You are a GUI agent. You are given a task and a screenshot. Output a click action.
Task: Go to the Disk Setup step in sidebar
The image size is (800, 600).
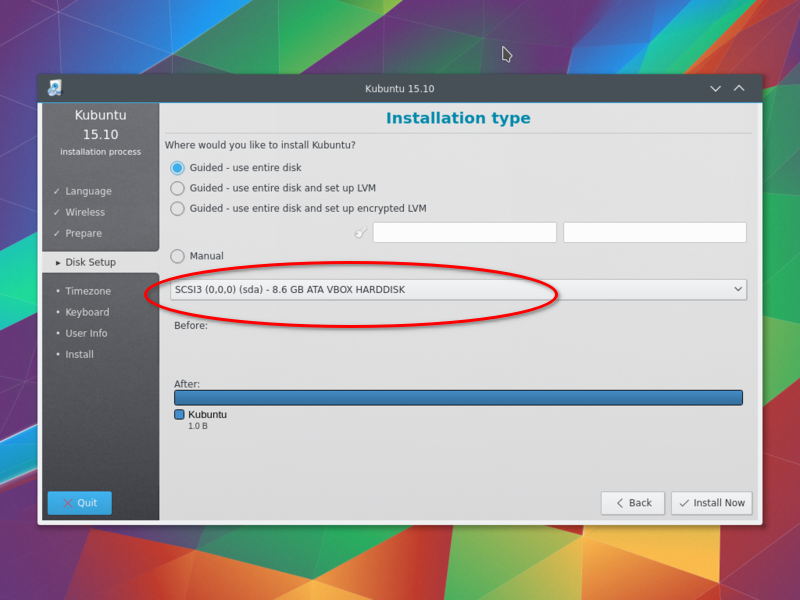coord(90,262)
